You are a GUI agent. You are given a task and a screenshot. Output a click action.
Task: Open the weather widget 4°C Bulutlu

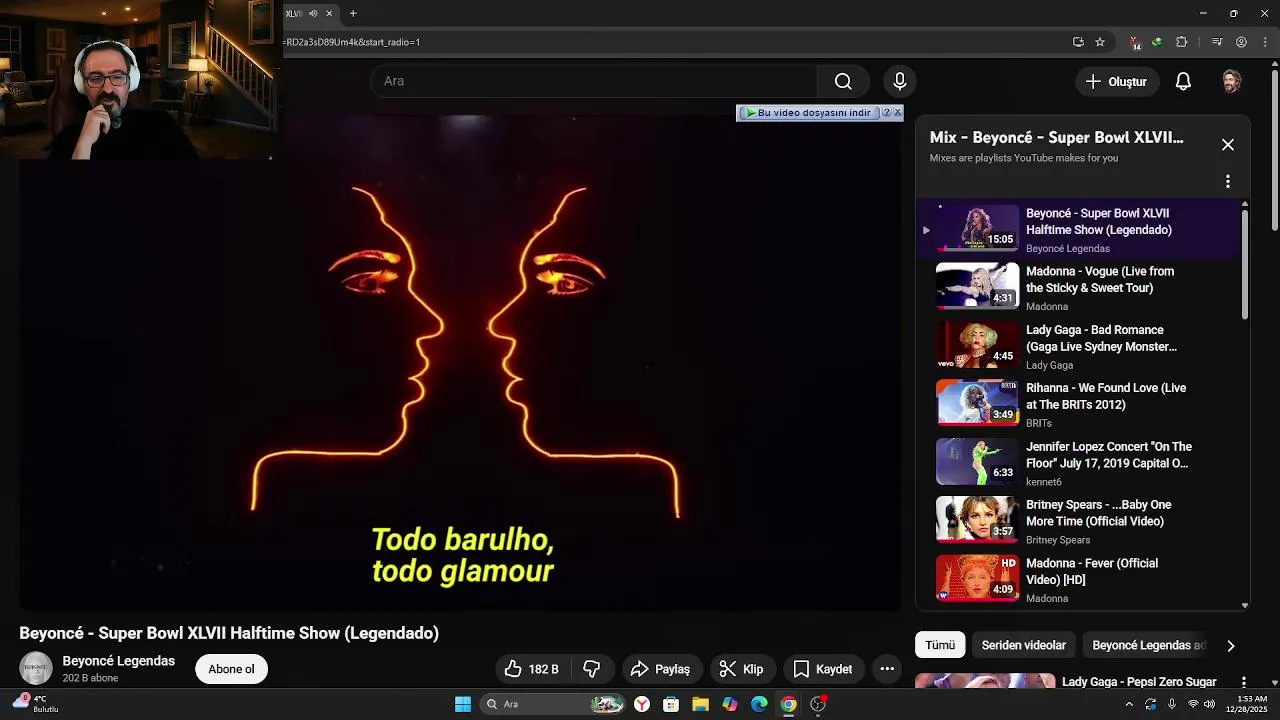click(x=36, y=704)
